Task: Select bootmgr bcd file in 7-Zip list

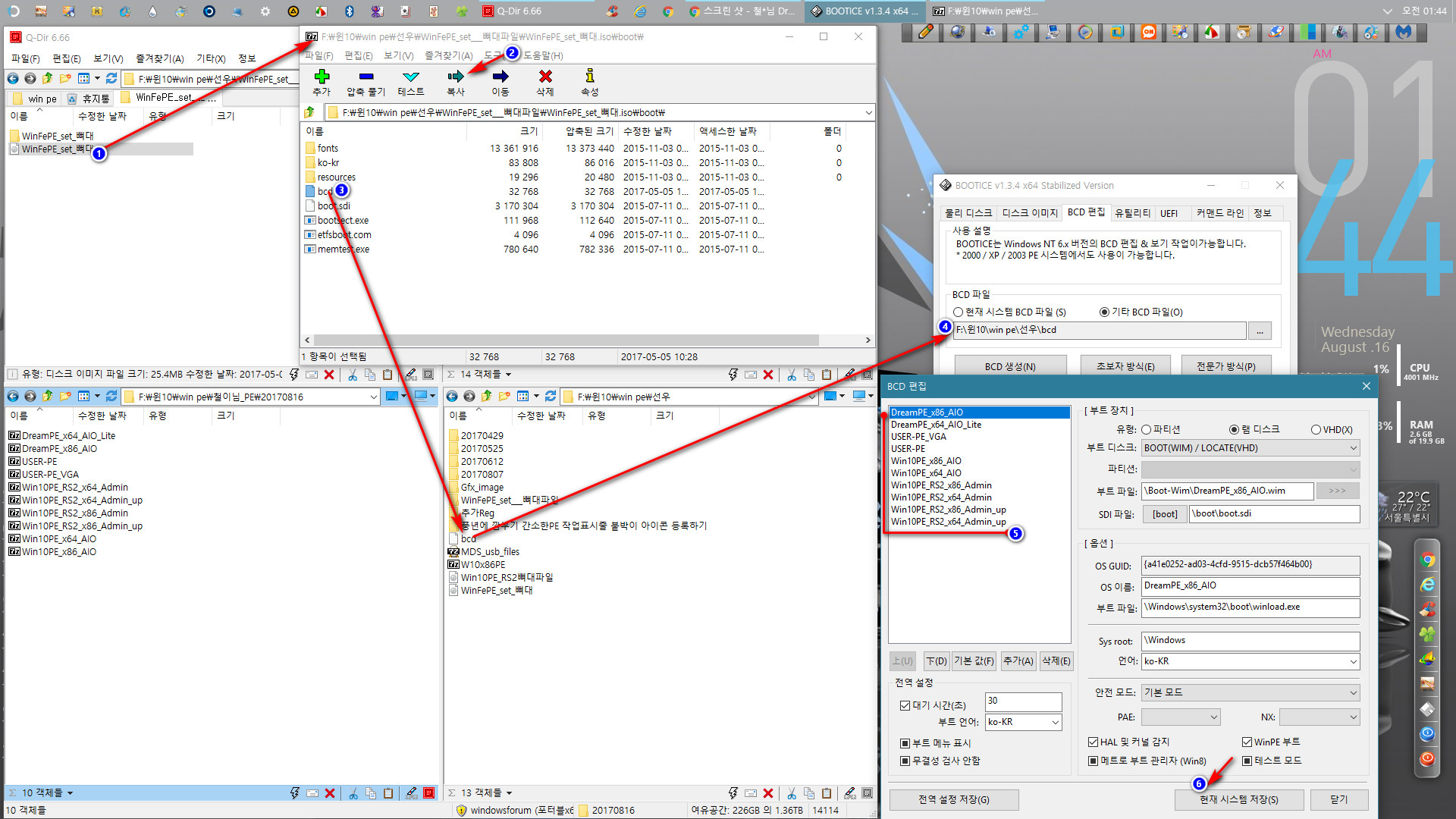Action: (x=325, y=192)
